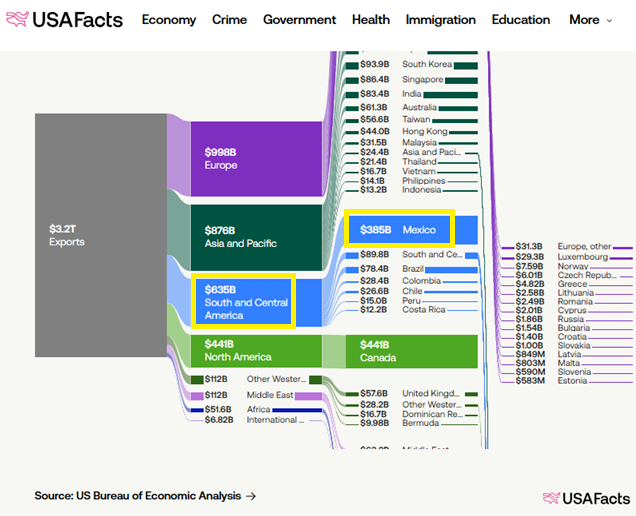Click the Peru $15.0B label
Viewport: 636px width, 516px height.
coord(390,301)
